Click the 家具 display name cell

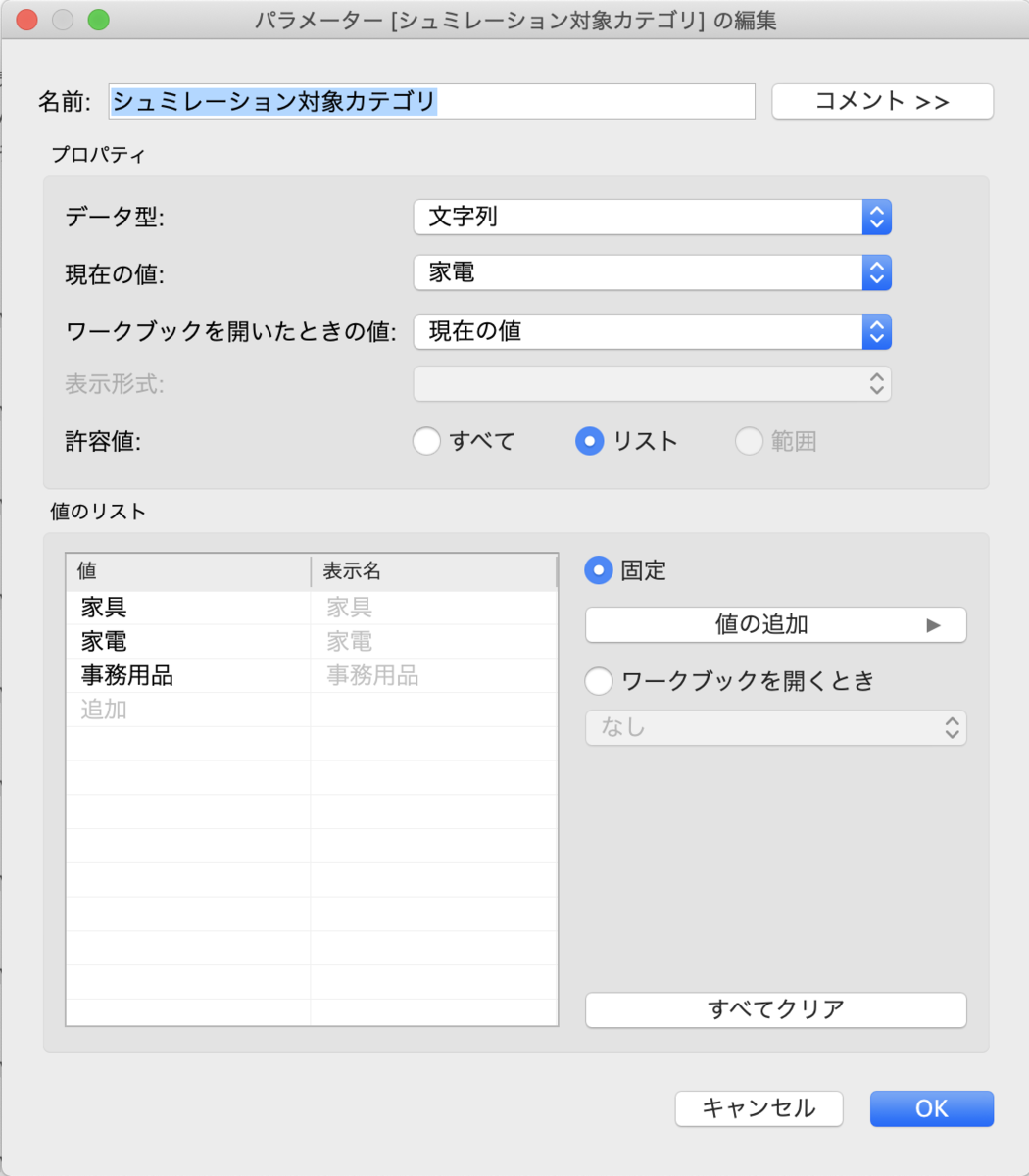[x=434, y=608]
